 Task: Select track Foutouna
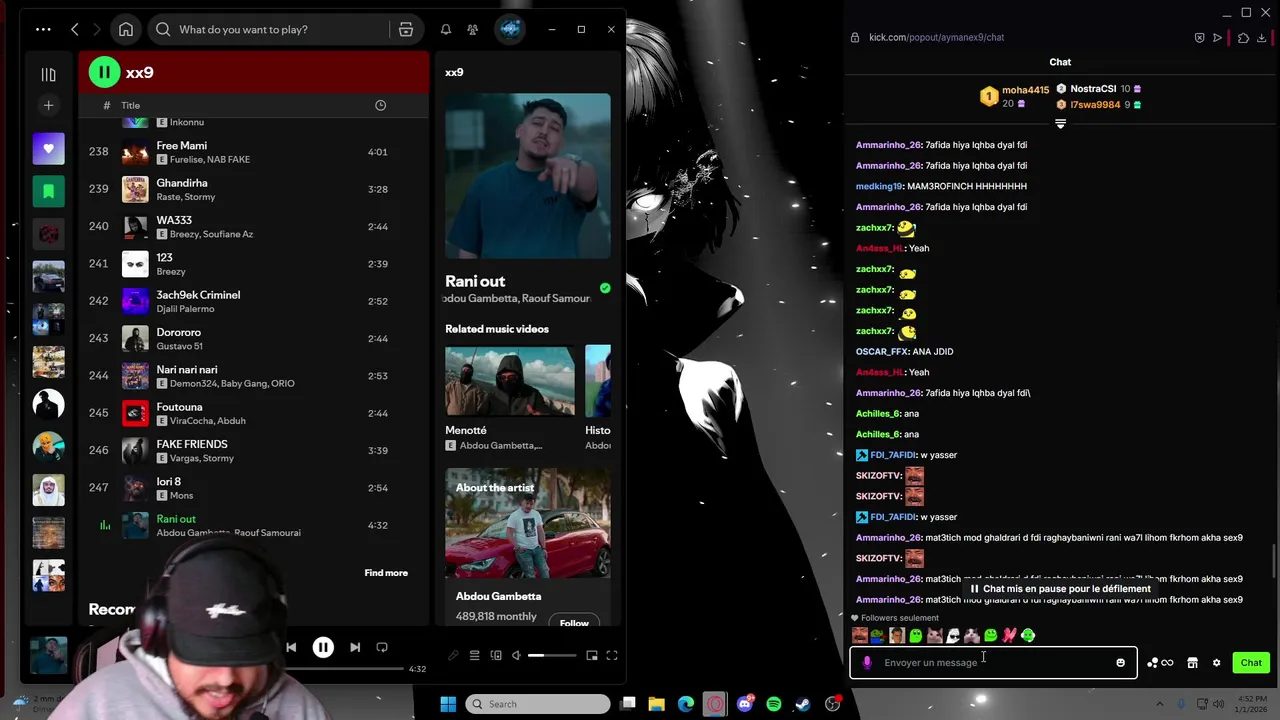click(x=254, y=413)
